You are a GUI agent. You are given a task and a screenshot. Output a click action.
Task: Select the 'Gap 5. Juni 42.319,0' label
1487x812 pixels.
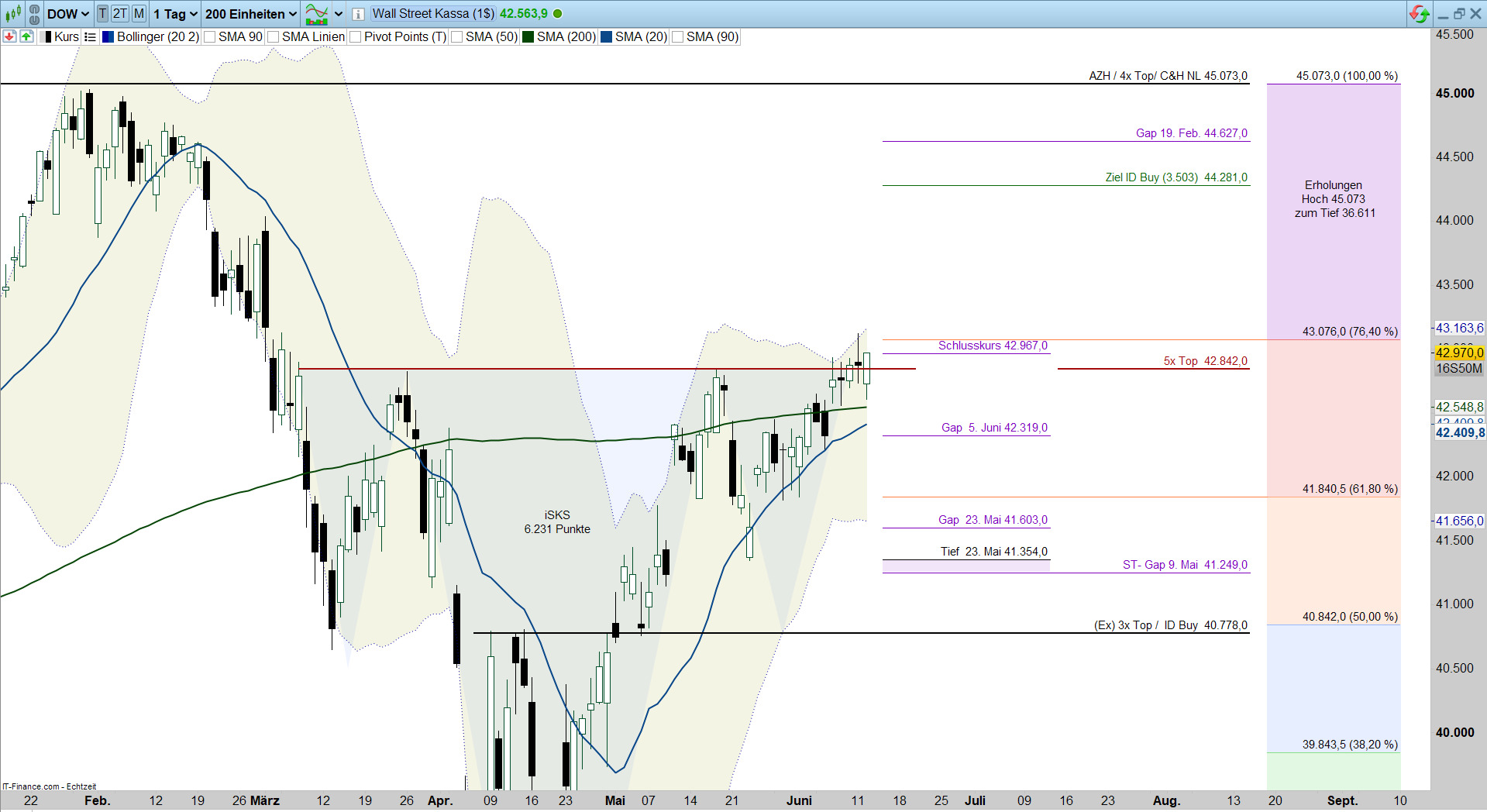[994, 428]
